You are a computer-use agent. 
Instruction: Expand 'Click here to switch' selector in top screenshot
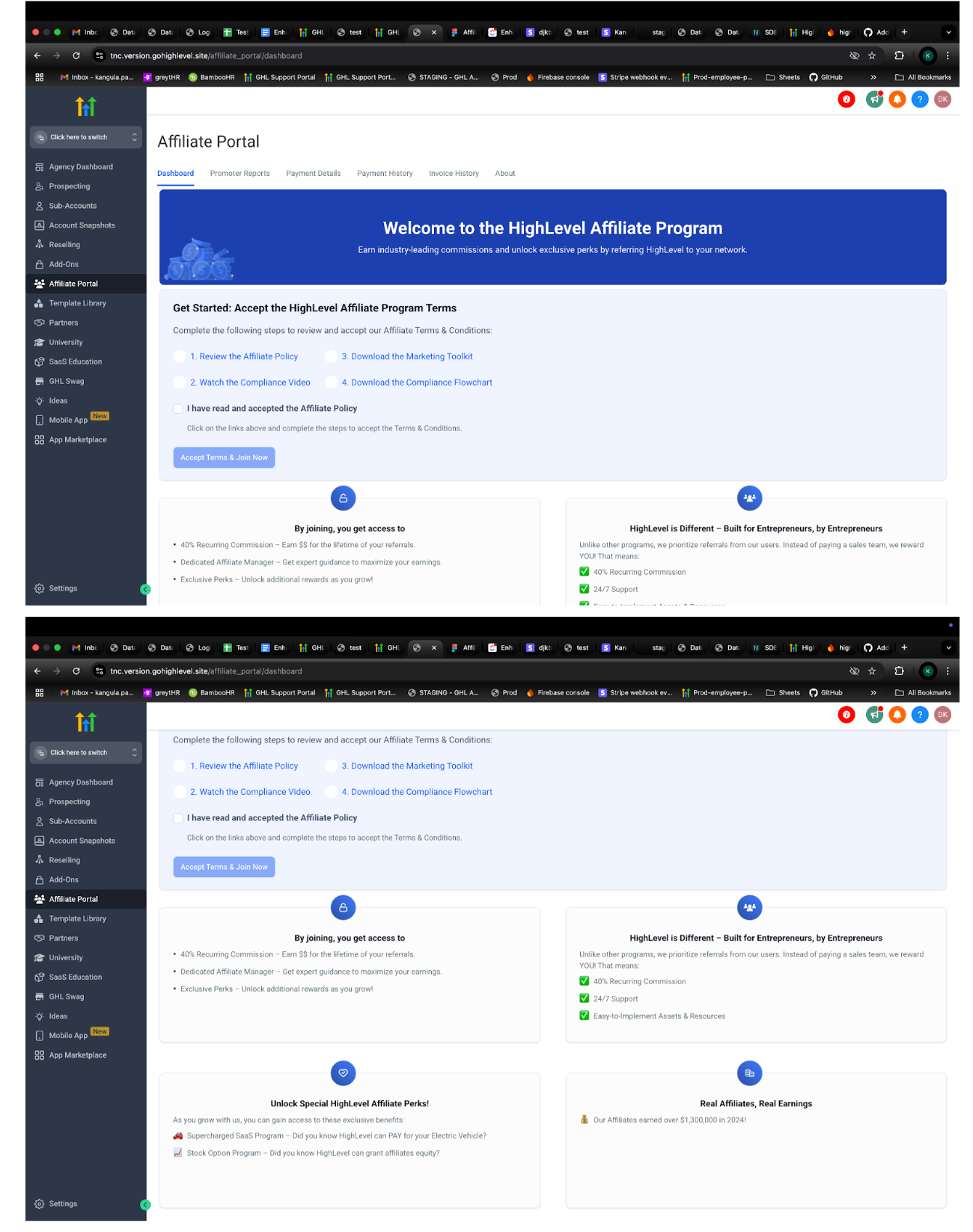[86, 137]
